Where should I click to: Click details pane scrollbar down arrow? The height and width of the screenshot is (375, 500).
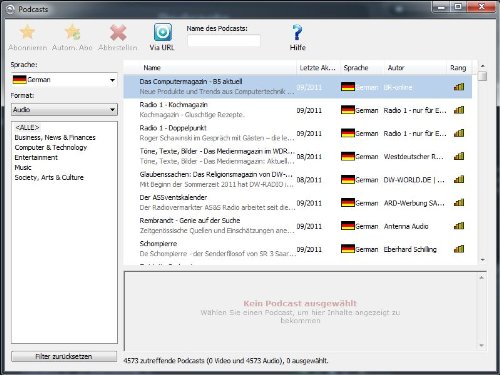click(482, 345)
